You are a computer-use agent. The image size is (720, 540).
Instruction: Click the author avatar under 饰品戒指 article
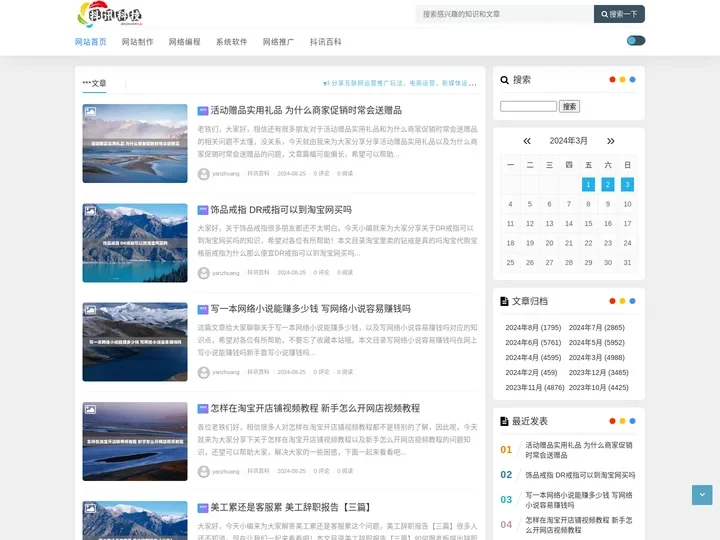point(203,273)
